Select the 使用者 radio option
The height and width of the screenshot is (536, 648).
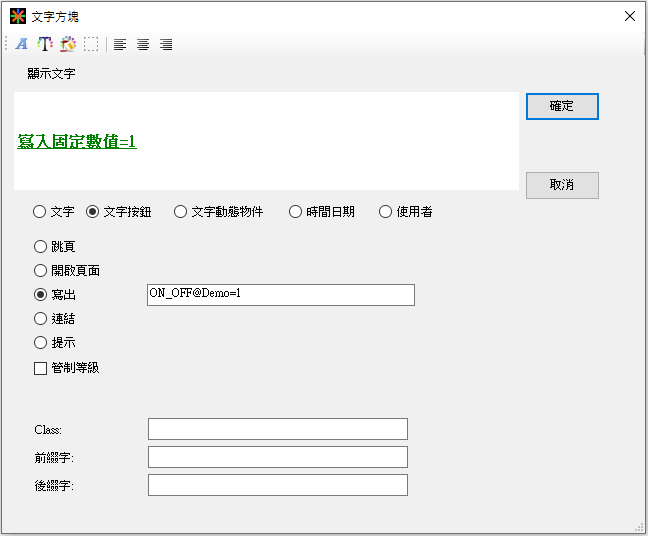pyautogui.click(x=386, y=212)
